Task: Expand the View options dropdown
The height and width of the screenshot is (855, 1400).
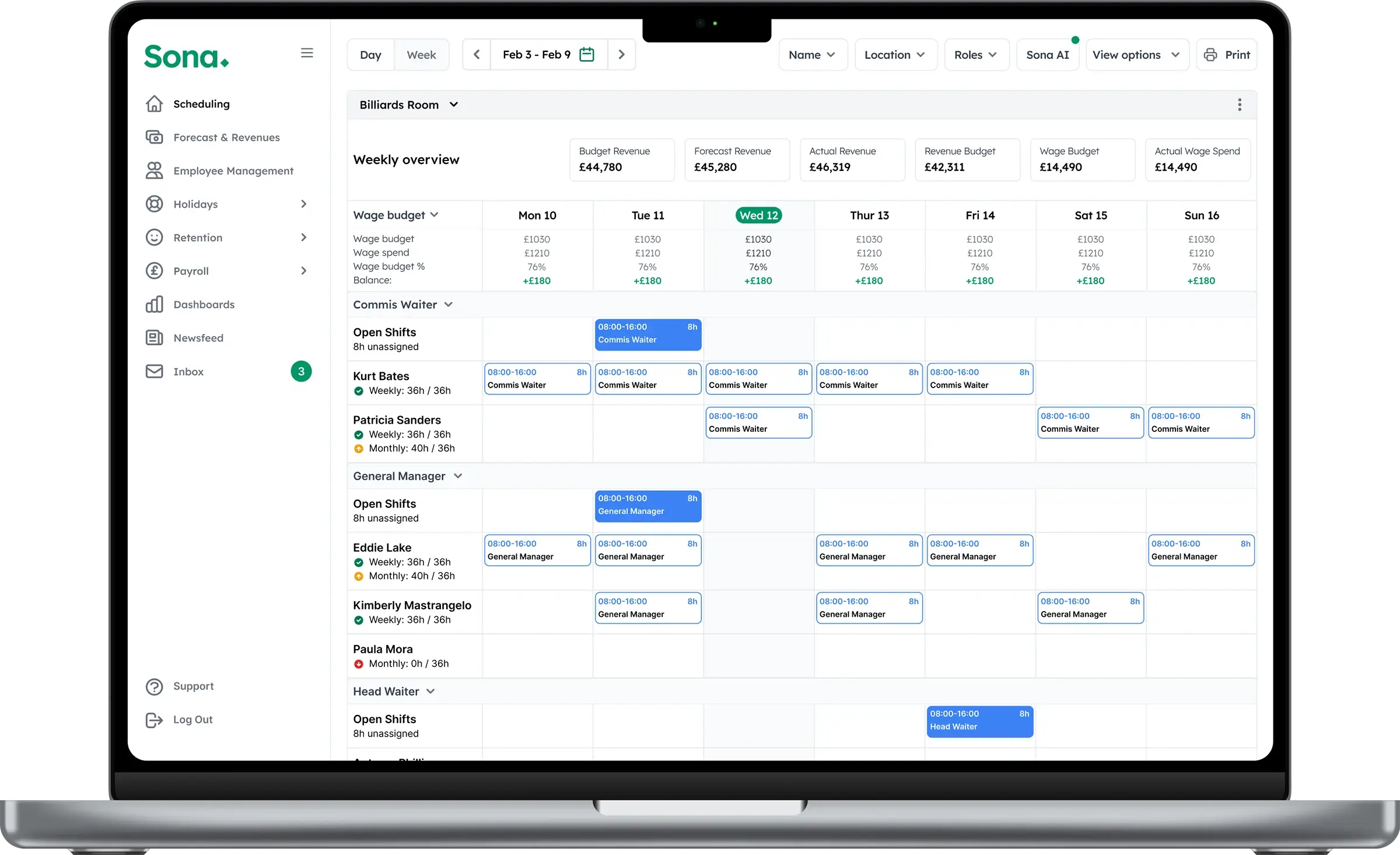Action: [1136, 55]
